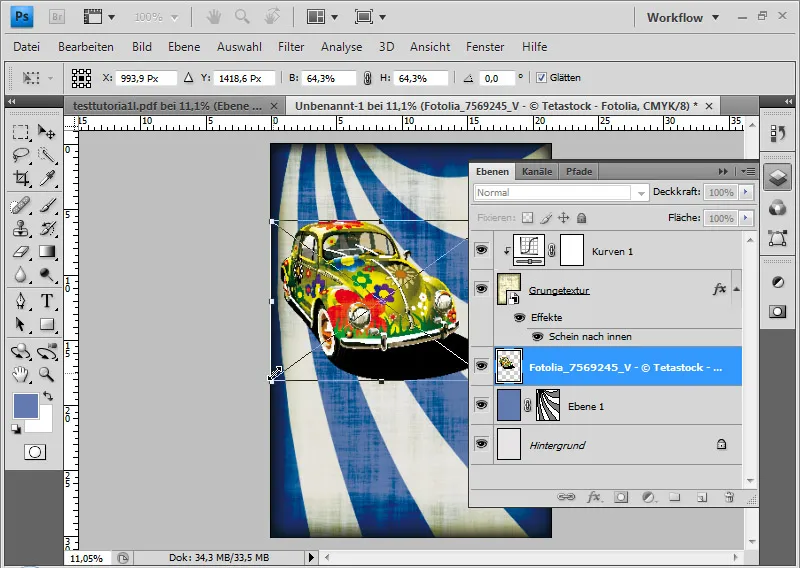Select the Path Selection tool

[20, 324]
